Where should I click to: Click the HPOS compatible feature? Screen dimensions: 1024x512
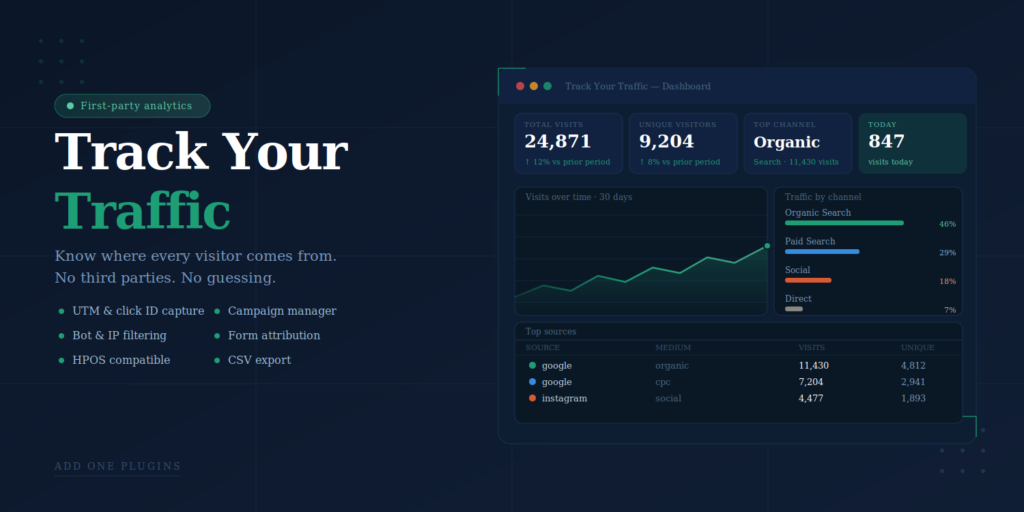(121, 360)
